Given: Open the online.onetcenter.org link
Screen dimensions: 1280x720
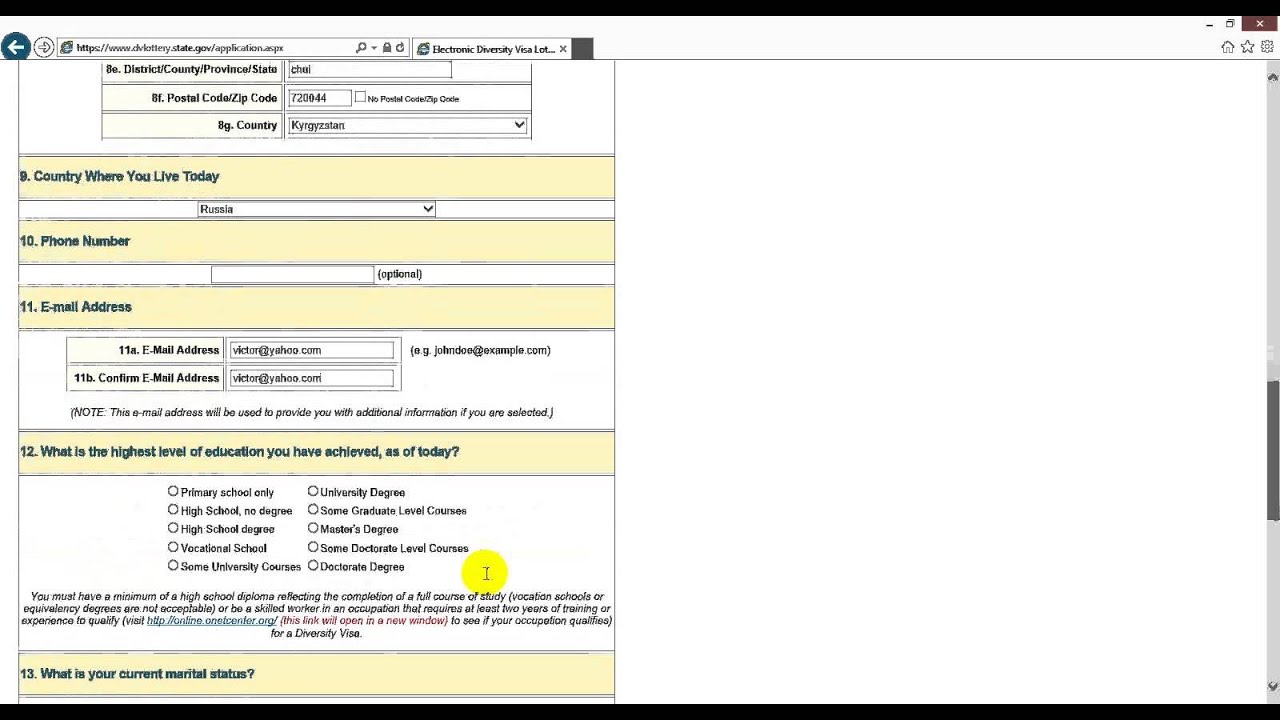Looking at the screenshot, I should [x=212, y=621].
